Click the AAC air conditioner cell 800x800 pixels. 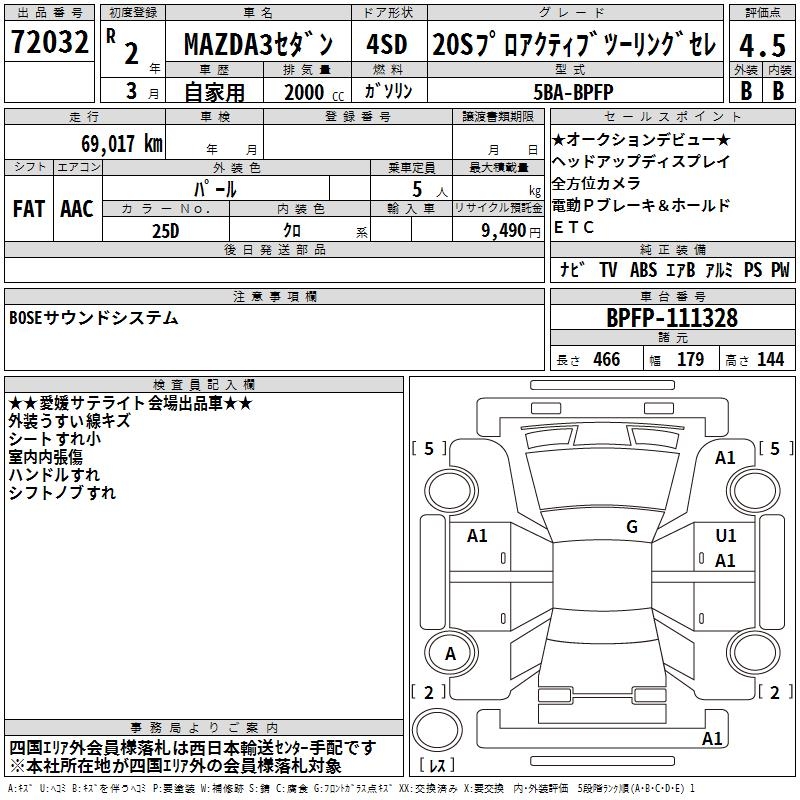[x=77, y=208]
